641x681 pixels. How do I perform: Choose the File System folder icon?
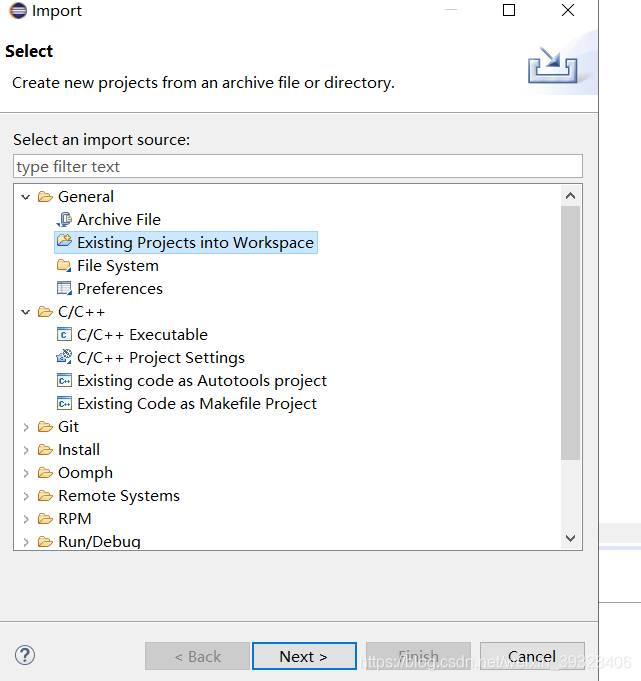pyautogui.click(x=64, y=265)
